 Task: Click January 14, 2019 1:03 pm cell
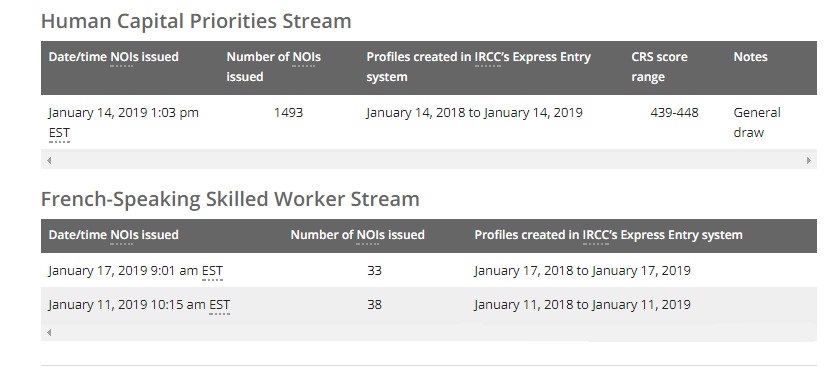[x=123, y=122]
